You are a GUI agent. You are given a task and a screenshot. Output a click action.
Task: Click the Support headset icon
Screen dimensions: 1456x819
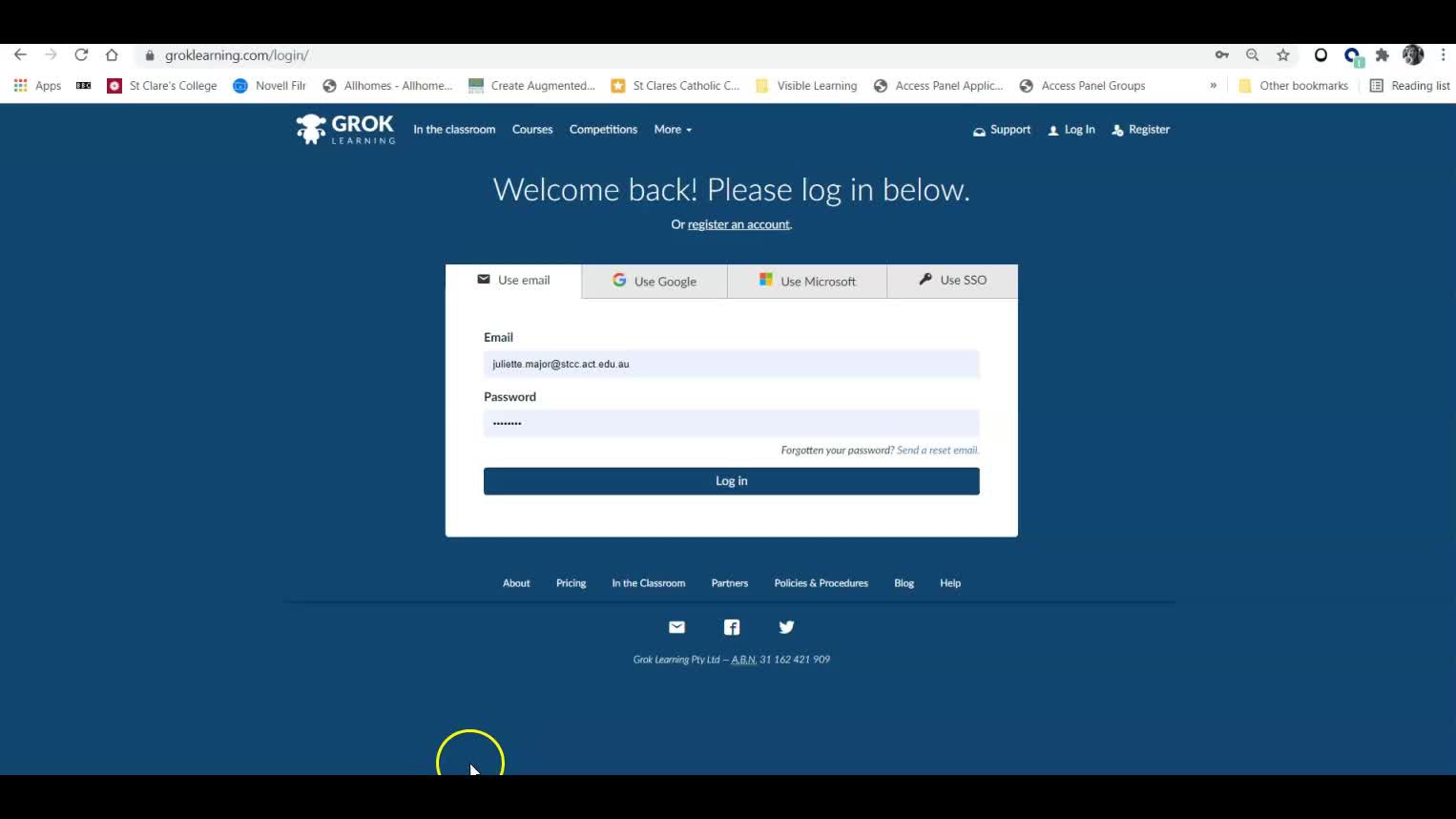click(978, 131)
